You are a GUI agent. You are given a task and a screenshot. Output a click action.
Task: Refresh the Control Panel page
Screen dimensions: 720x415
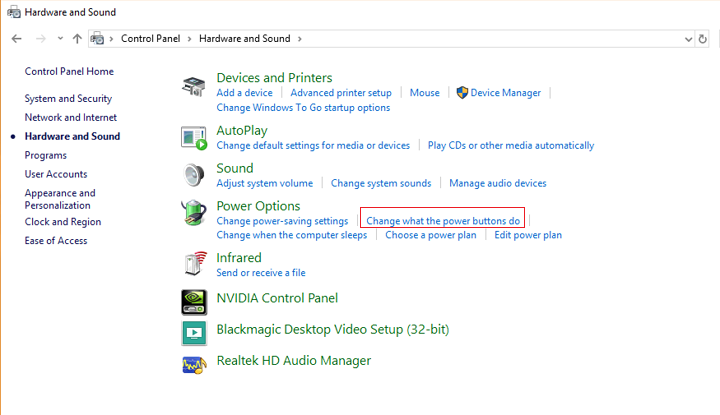point(704,39)
